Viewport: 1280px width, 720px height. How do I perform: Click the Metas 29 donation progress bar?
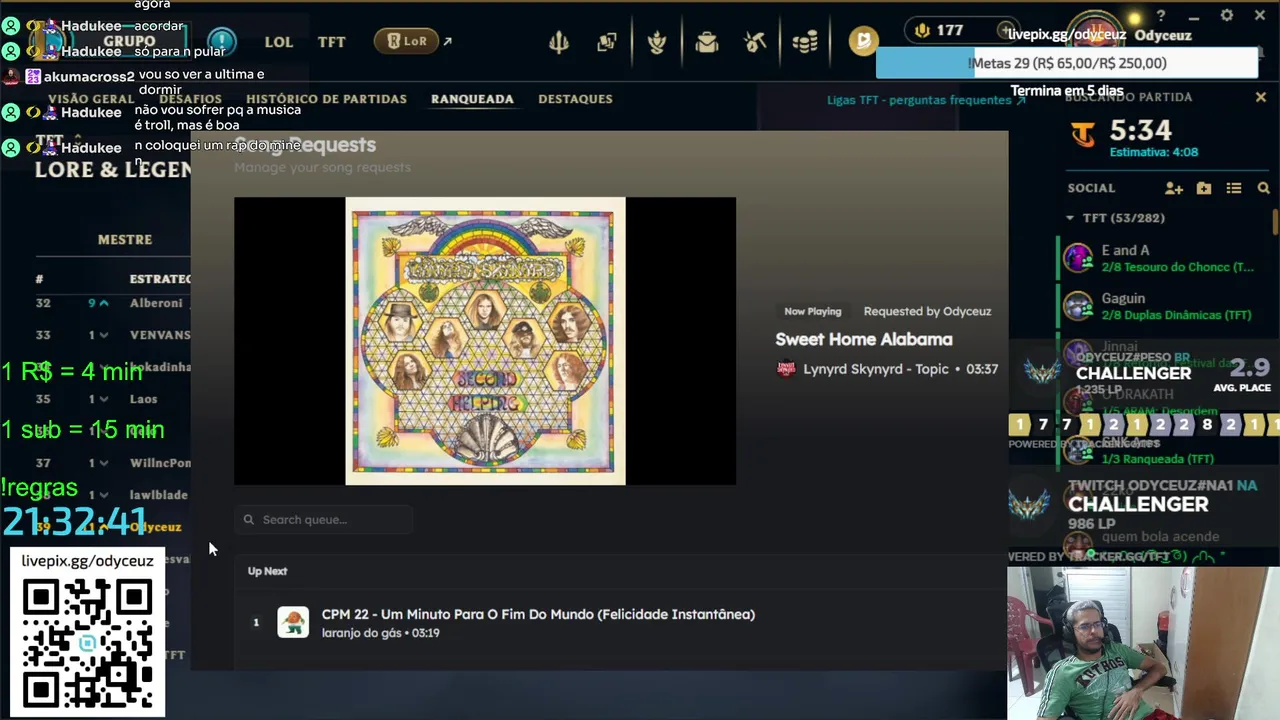tap(1067, 63)
